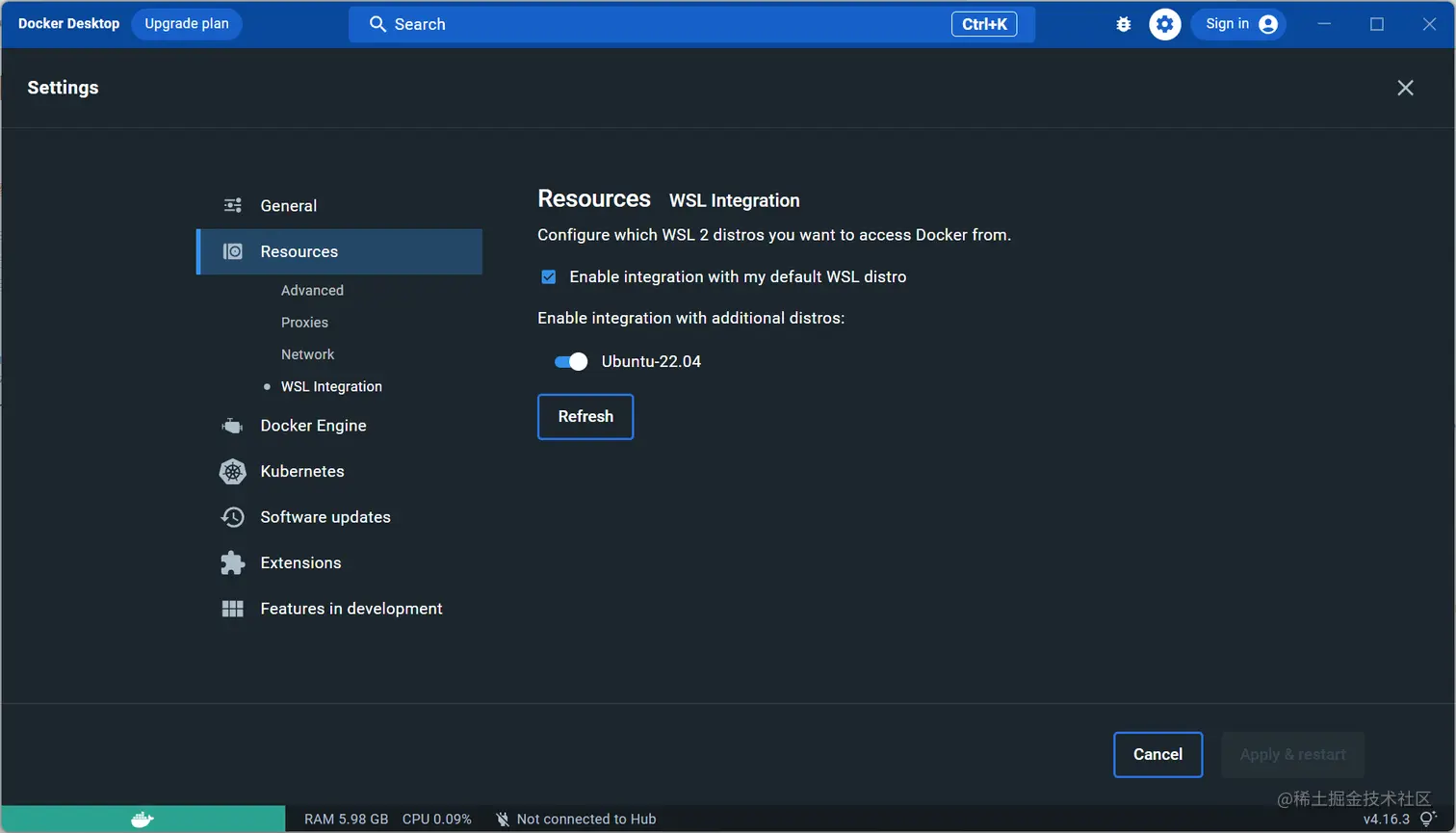
Task: Click the Not connected to Hub plug icon
Action: pos(503,820)
